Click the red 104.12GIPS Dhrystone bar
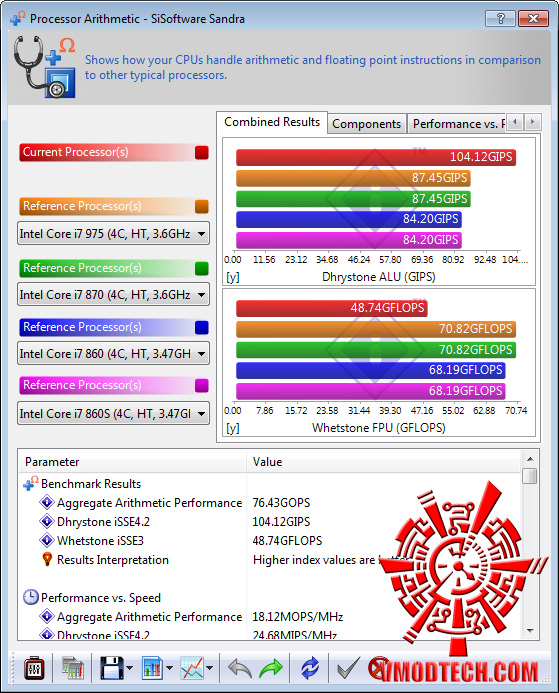The image size is (559, 693). pos(376,157)
